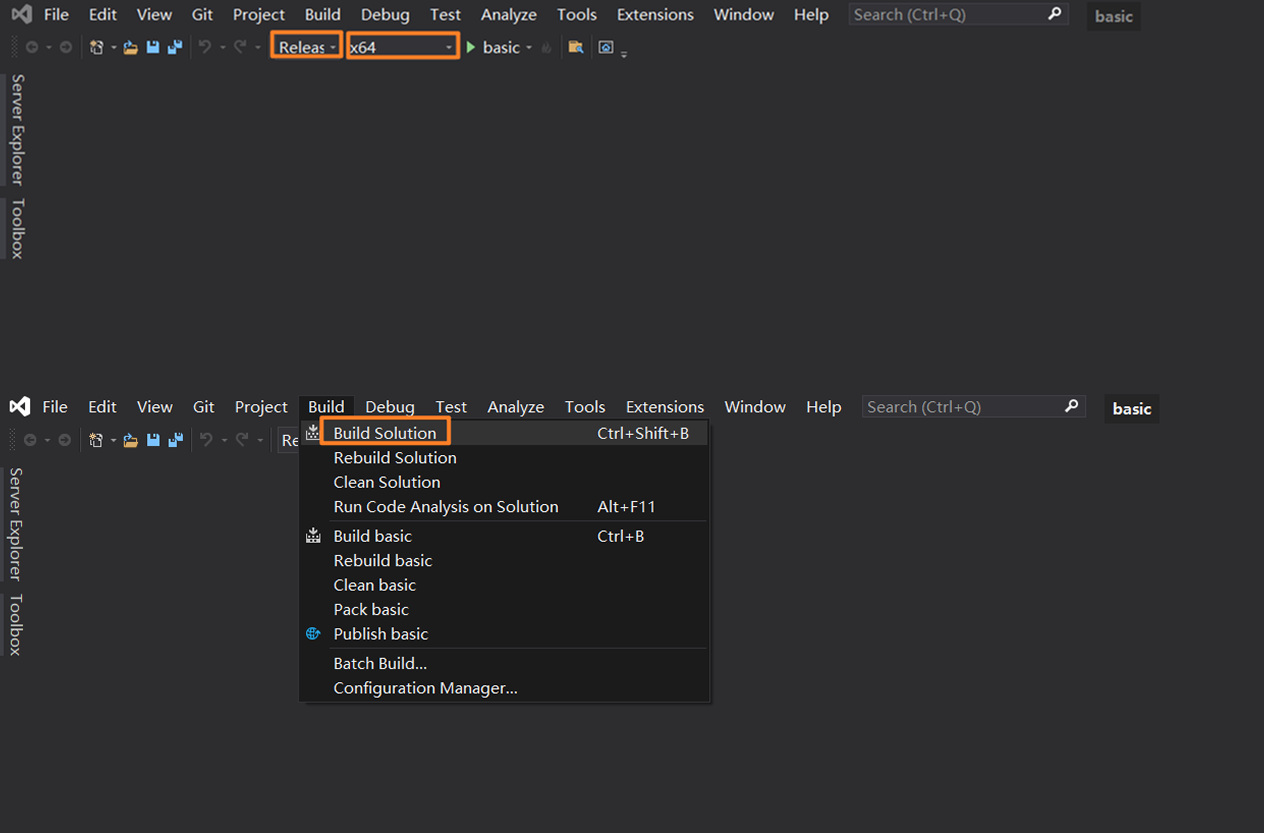
Task: Click the New Project icon in top toolbar
Action: (96, 47)
